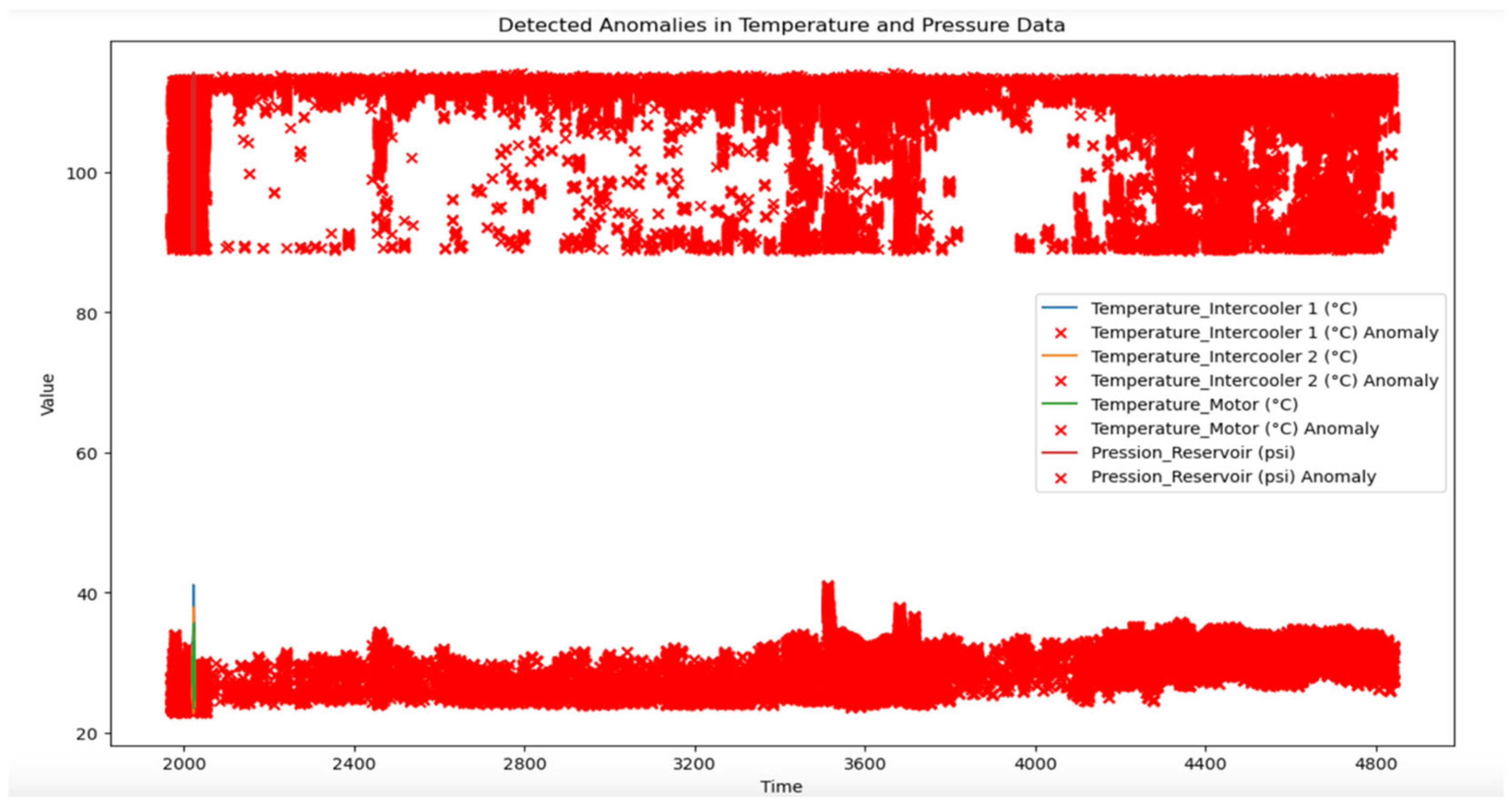Select 'Temperature_Intercooler 2 (°C) Anomaly' legend text
This screenshot has width=1512, height=805.
(x=1265, y=381)
